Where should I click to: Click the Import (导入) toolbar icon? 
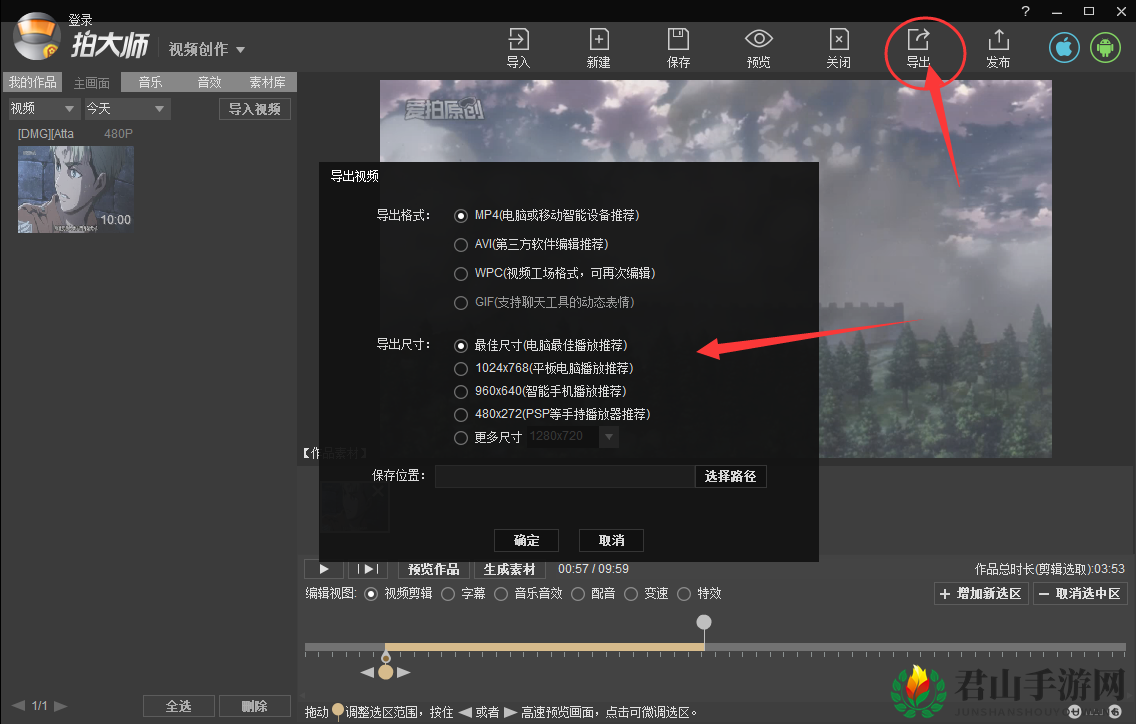tap(518, 48)
